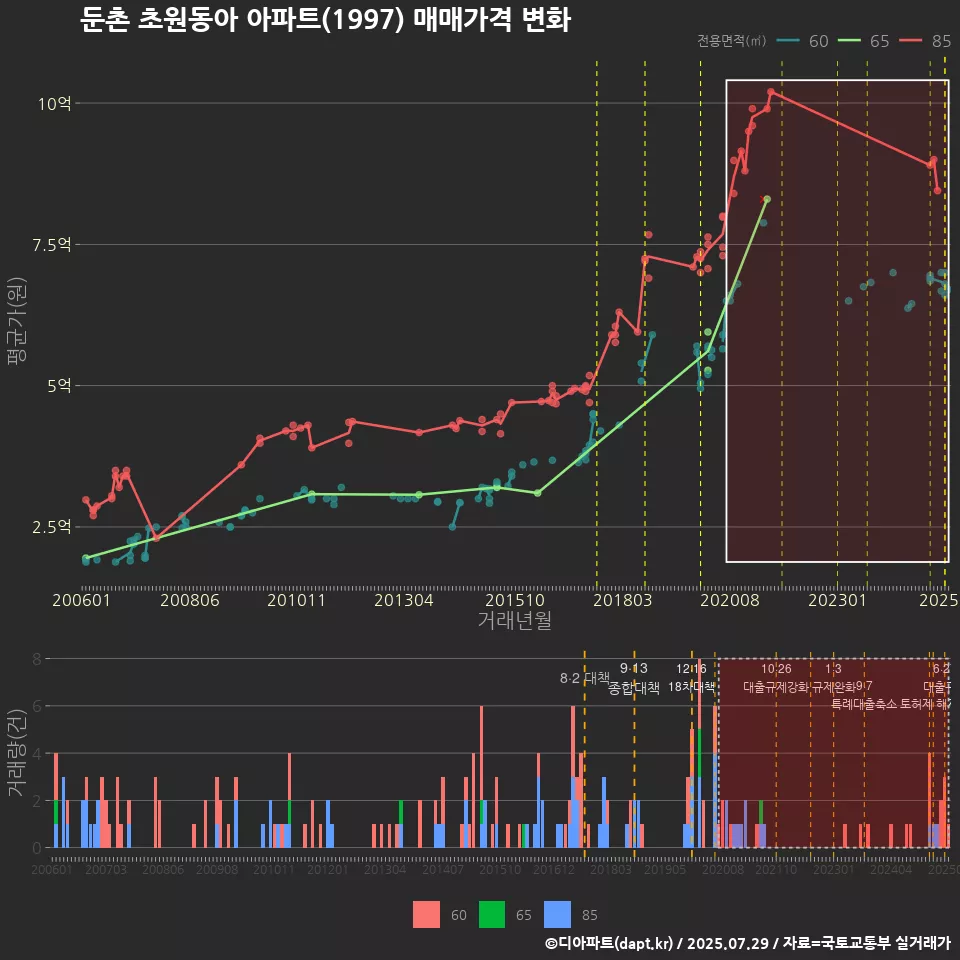Image resolution: width=960 pixels, height=960 pixels.
Task: Click the 6 label on volume chart y-axis
Action: click(x=37, y=707)
